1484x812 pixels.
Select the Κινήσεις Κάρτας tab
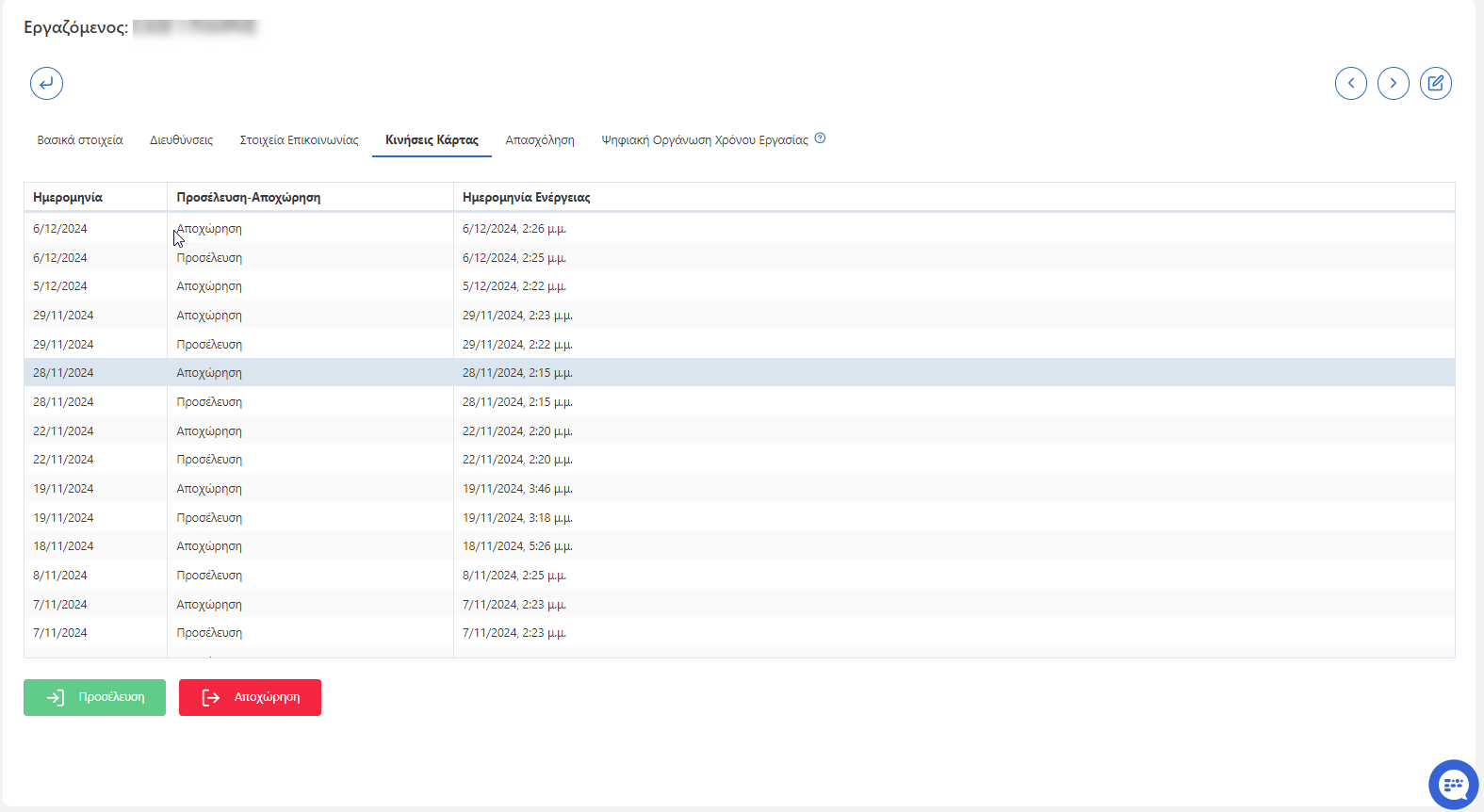coord(432,140)
